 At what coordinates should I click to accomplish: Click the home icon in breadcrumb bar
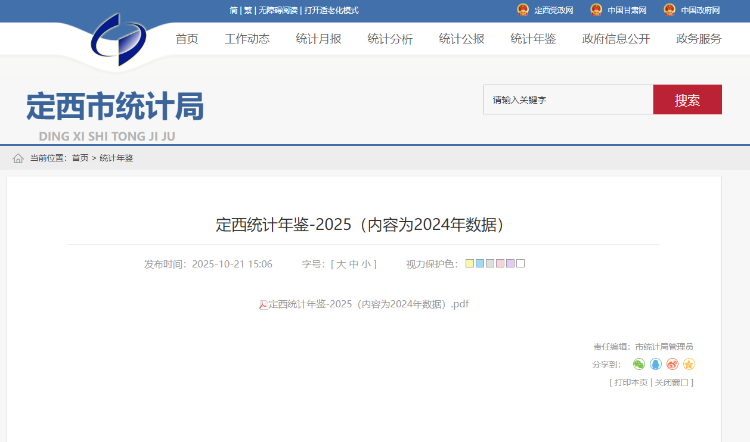pyautogui.click(x=18, y=158)
